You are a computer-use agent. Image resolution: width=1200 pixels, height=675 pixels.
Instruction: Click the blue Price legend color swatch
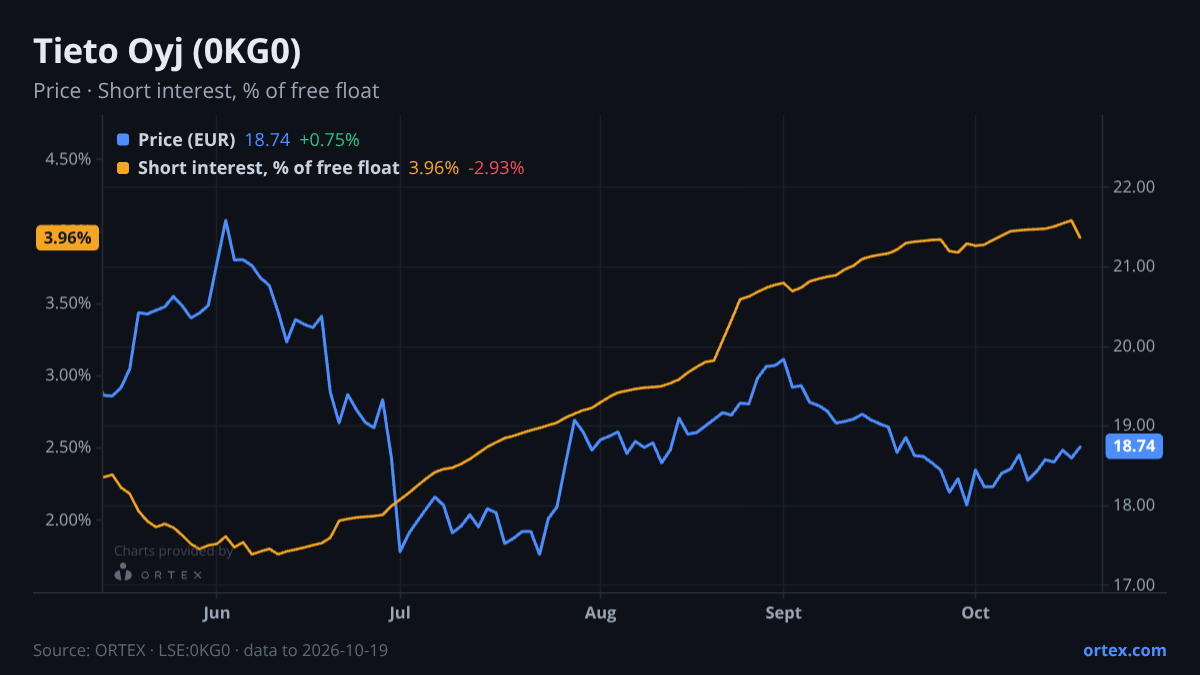coord(123,140)
